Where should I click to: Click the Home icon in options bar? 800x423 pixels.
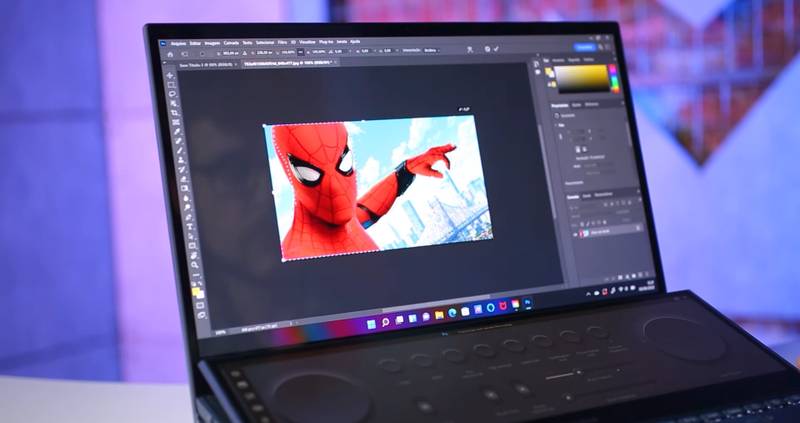point(170,54)
